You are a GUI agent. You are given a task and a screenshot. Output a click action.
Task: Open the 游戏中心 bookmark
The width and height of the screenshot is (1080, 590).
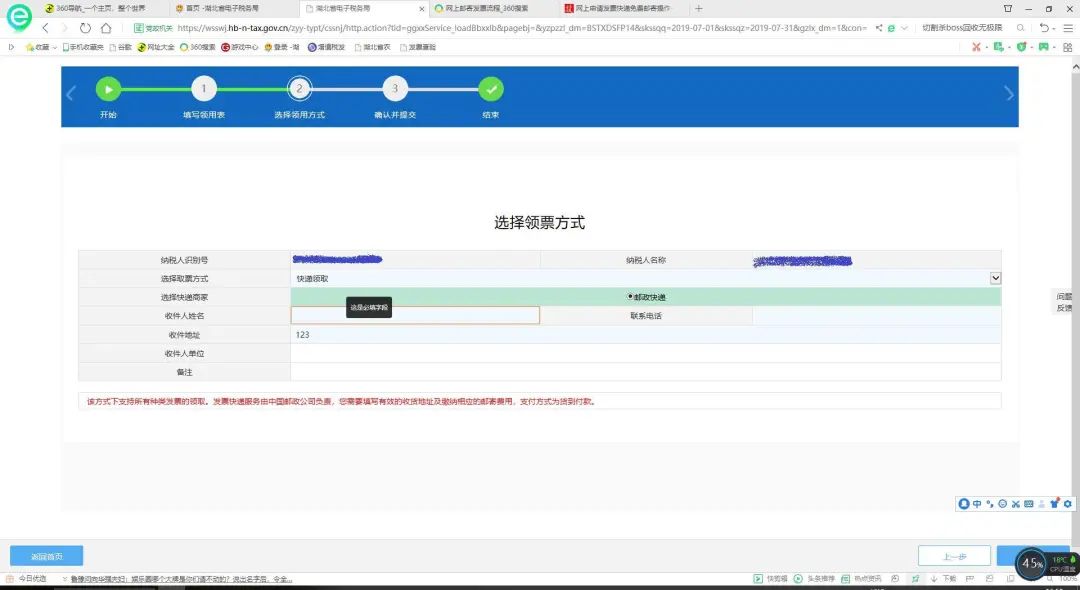[240, 47]
